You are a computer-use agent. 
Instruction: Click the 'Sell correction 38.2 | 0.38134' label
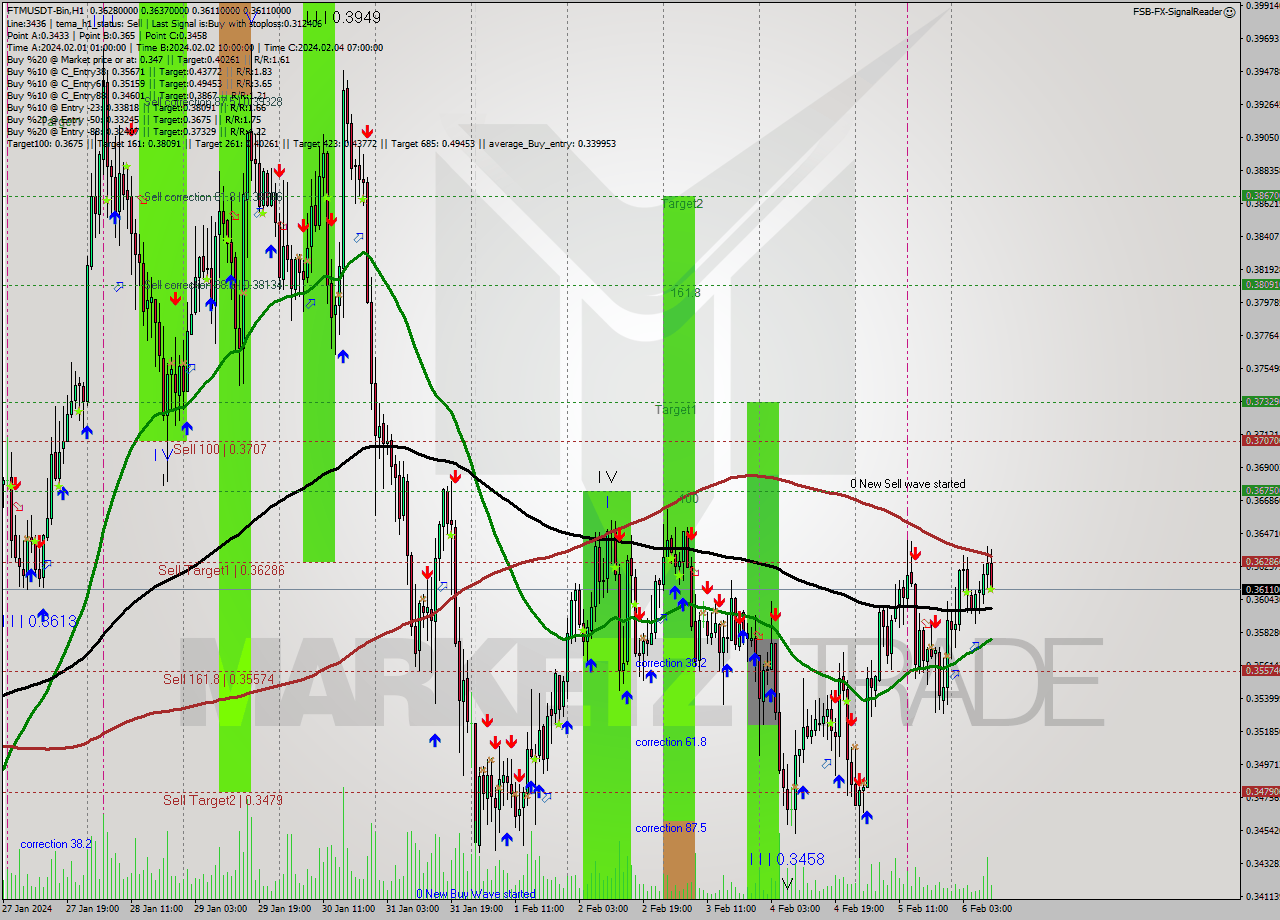[215, 285]
